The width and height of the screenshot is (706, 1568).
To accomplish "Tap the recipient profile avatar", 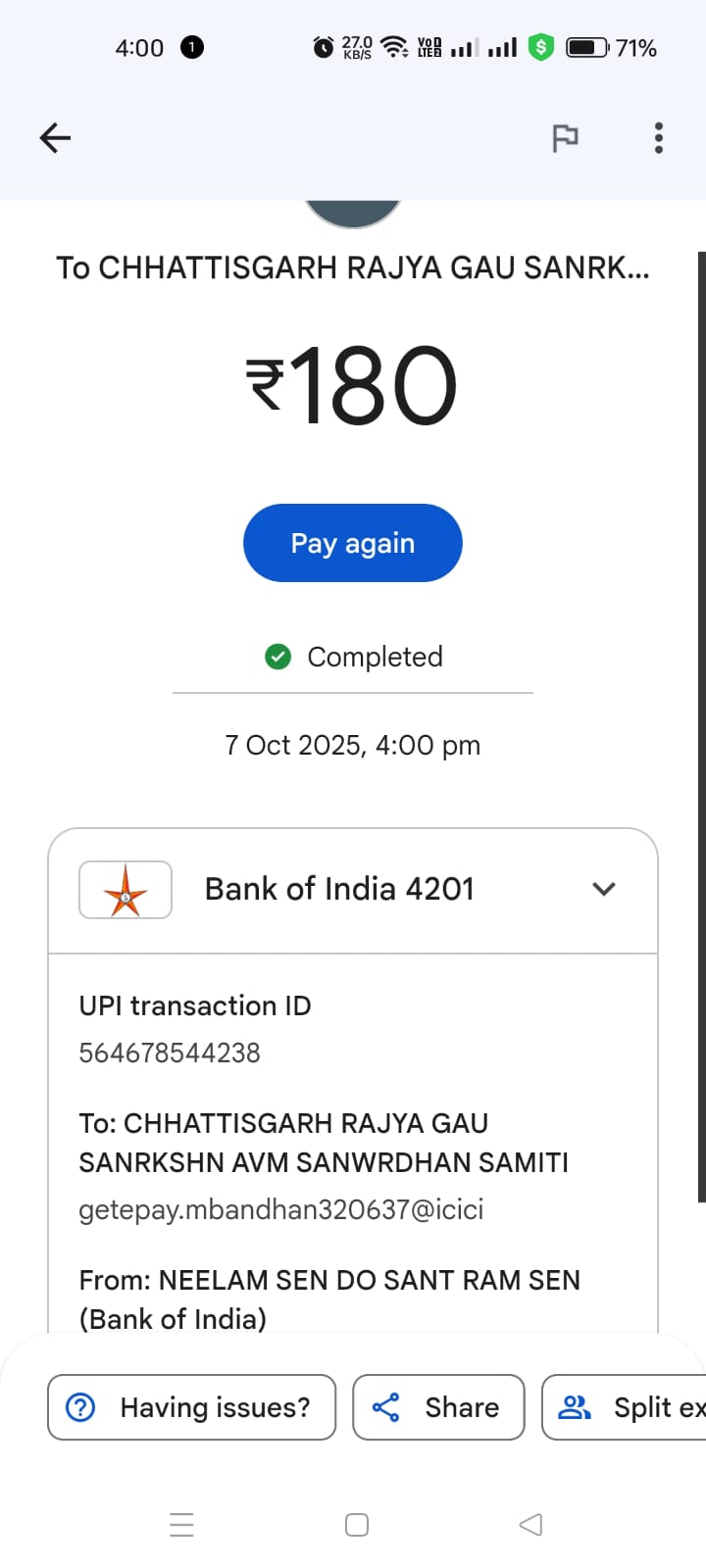I will [353, 213].
